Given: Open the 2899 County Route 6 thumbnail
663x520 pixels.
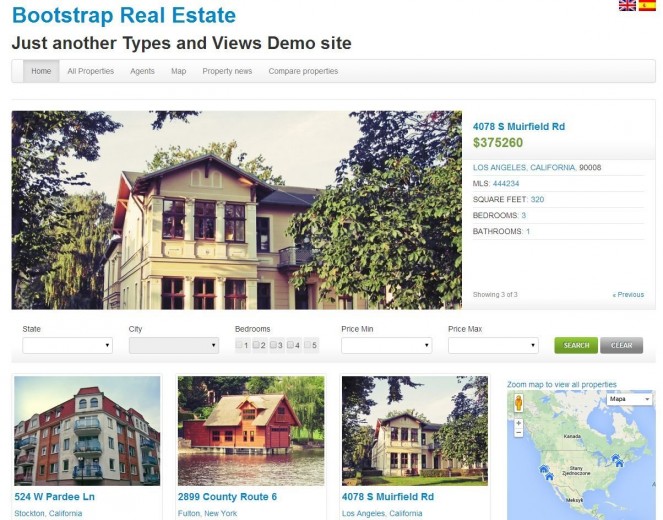Looking at the screenshot, I should (x=251, y=431).
